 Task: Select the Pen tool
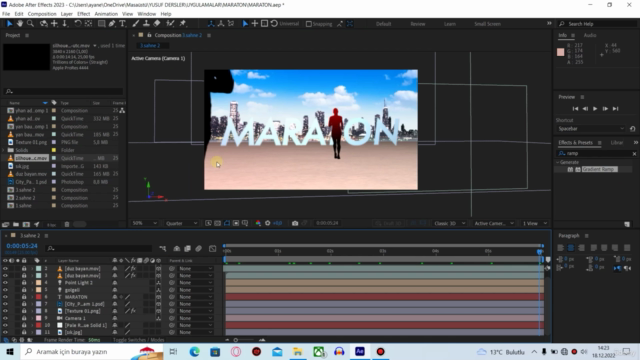[x=112, y=24]
